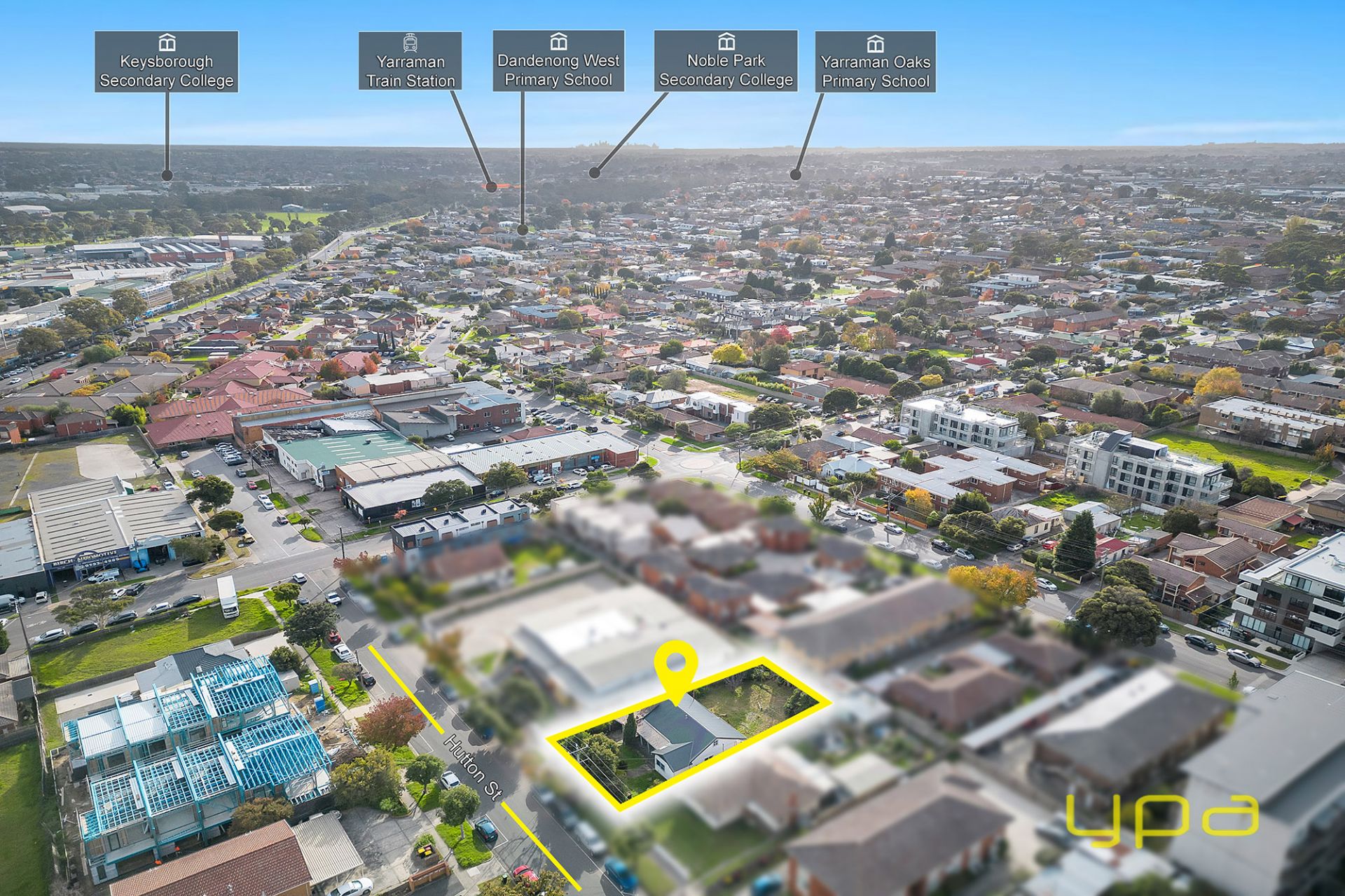Click the endpoint dot of Dandenong West Primary line

pyautogui.click(x=523, y=228)
